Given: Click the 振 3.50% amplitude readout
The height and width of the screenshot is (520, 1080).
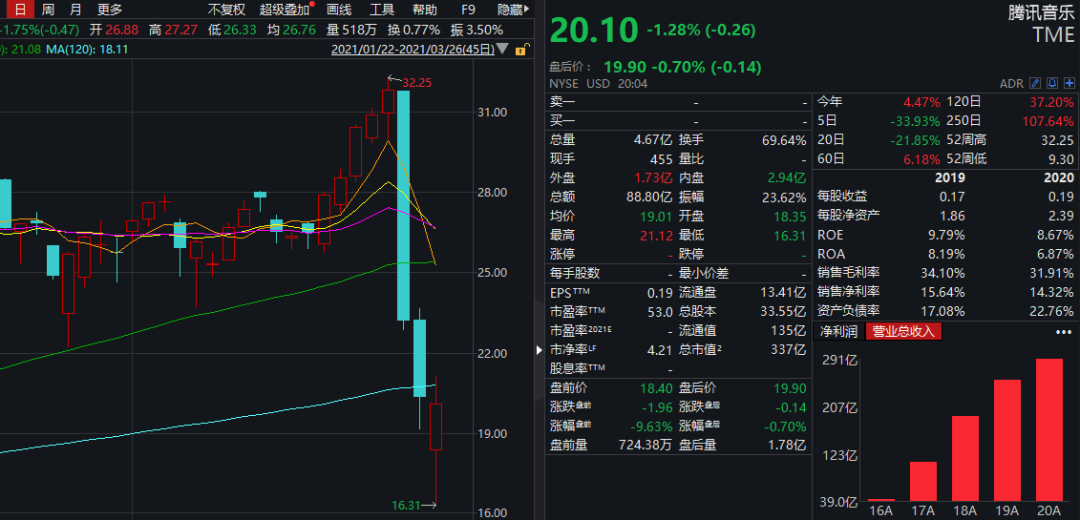Looking at the screenshot, I should tap(477, 30).
